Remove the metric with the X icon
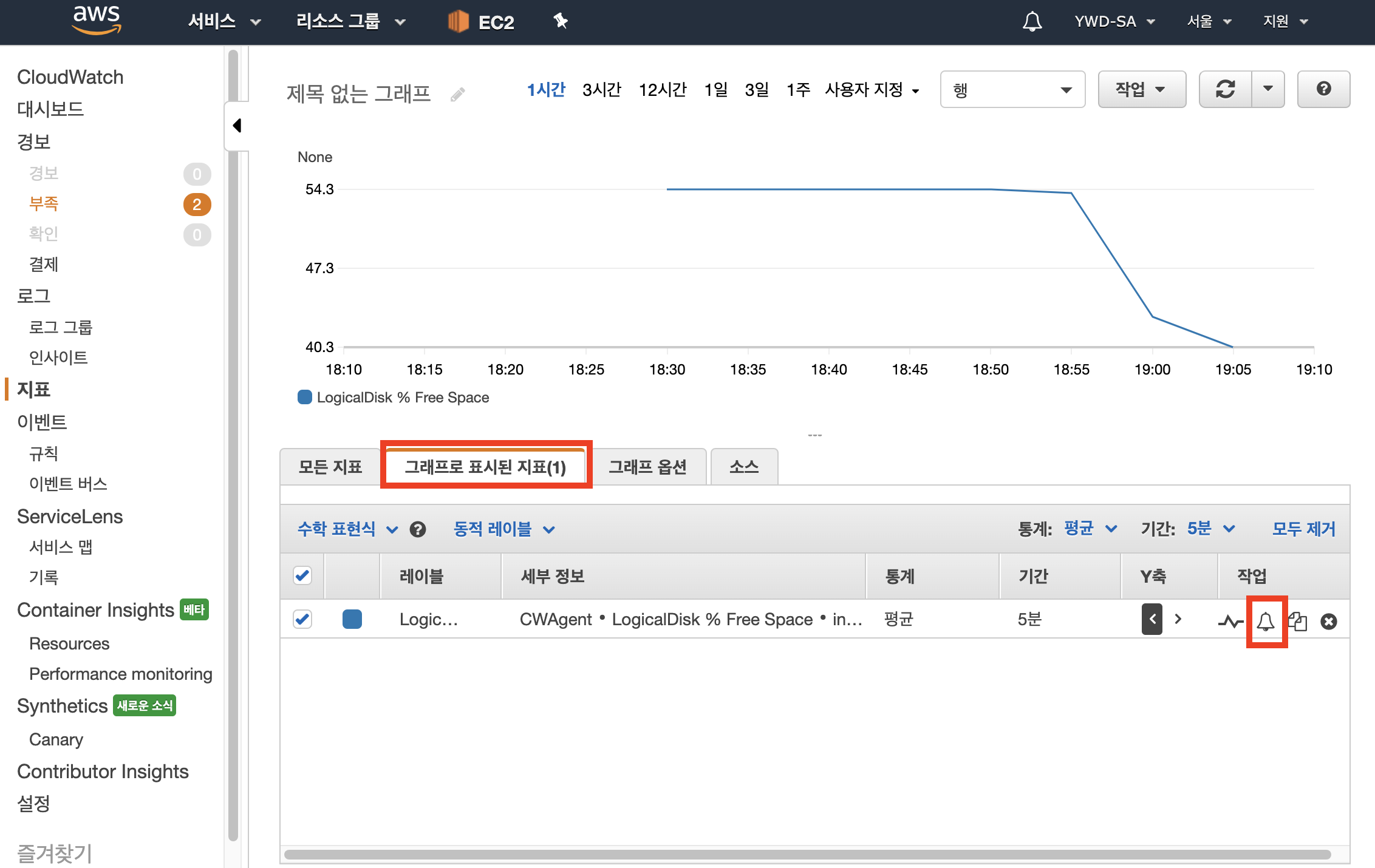This screenshot has height=868, width=1375. (x=1329, y=621)
